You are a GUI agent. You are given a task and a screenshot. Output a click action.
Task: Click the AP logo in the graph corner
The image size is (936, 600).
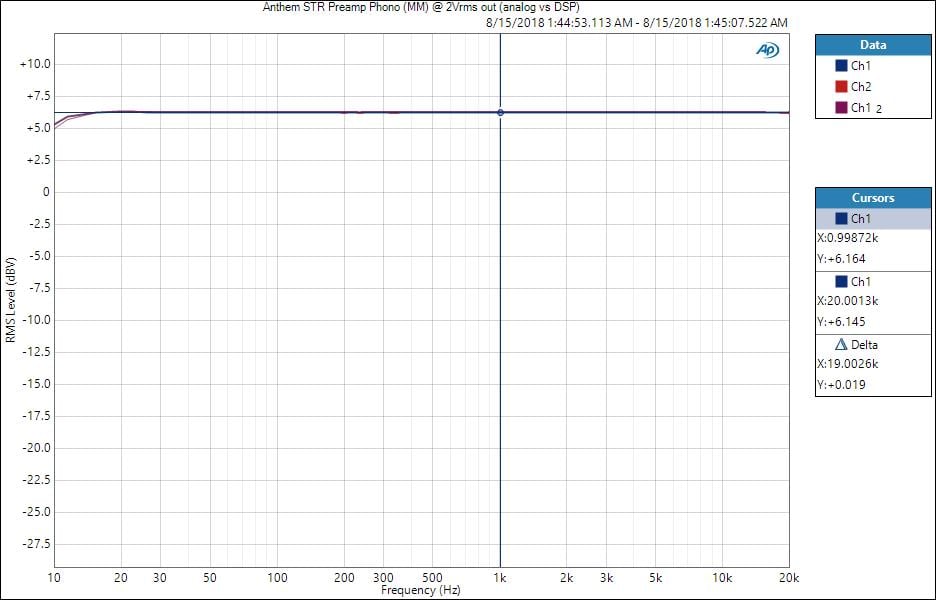767,50
